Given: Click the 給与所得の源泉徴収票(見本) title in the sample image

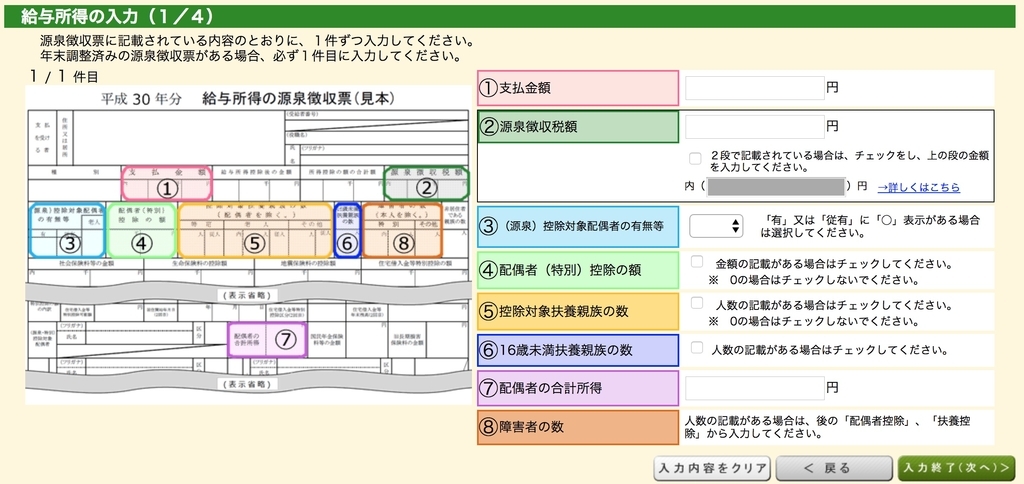Looking at the screenshot, I should tap(299, 99).
